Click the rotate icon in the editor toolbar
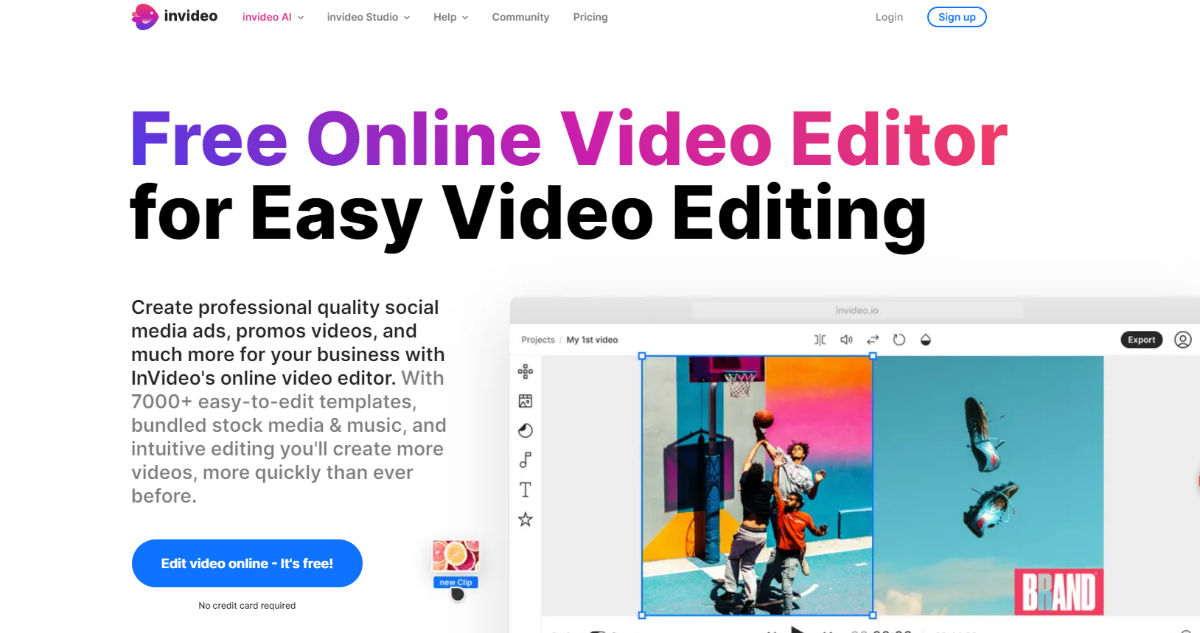This screenshot has width=1200, height=633. (x=899, y=340)
